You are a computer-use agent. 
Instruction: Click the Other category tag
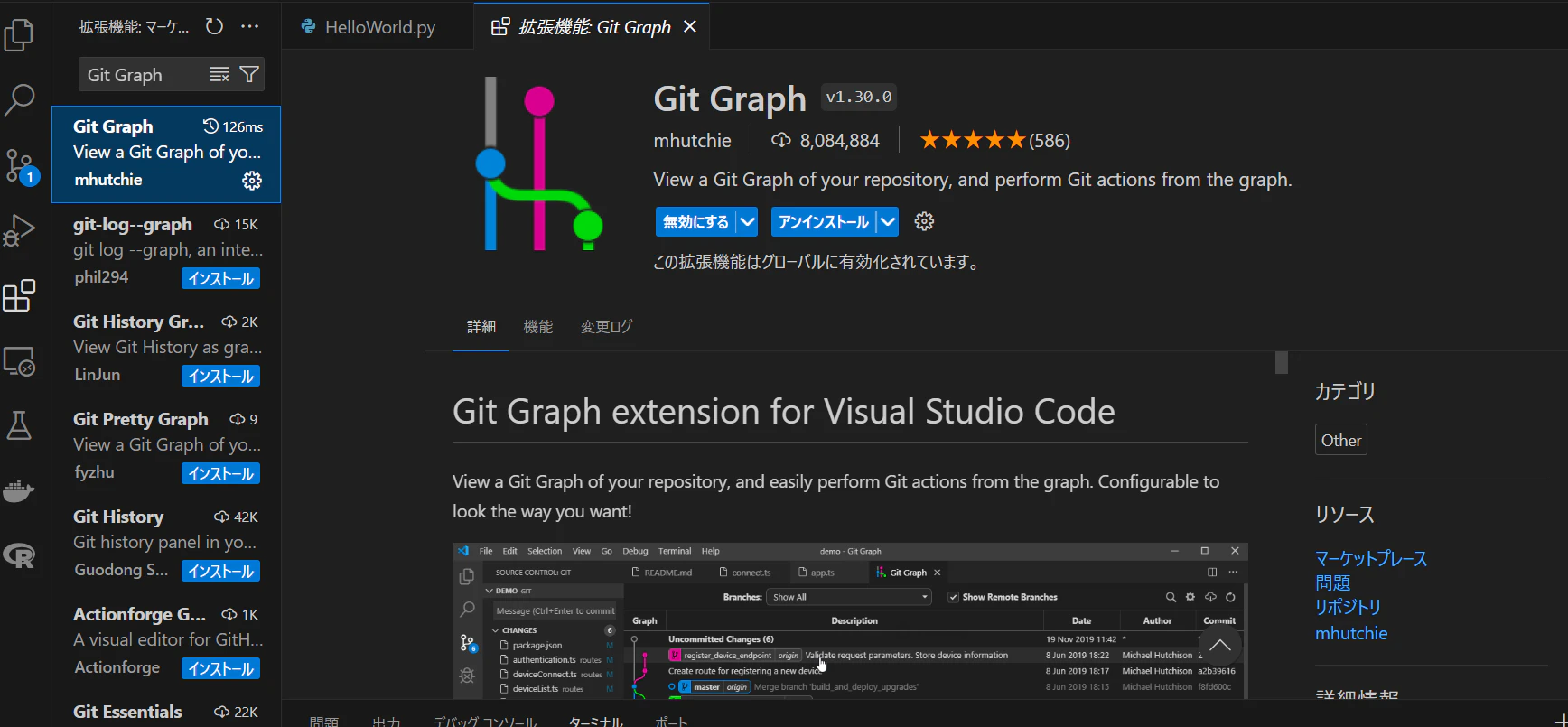tap(1341, 440)
